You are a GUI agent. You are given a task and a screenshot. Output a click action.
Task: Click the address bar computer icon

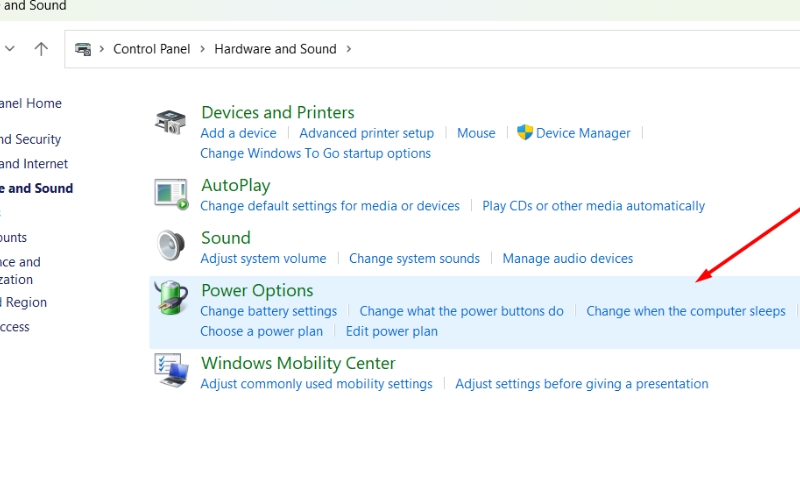tap(83, 49)
